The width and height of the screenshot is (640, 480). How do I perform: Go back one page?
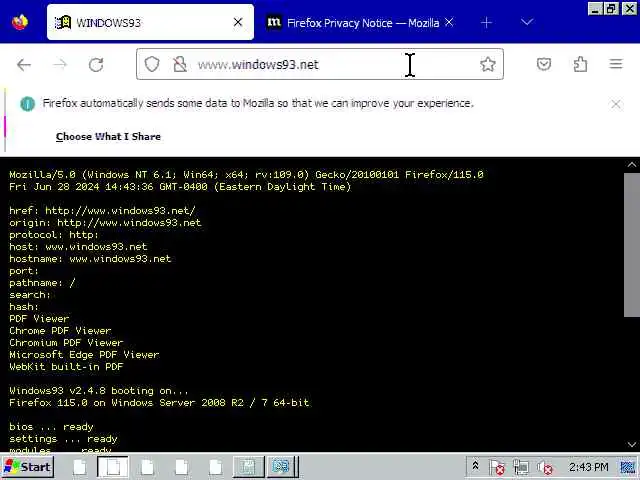pos(24,64)
